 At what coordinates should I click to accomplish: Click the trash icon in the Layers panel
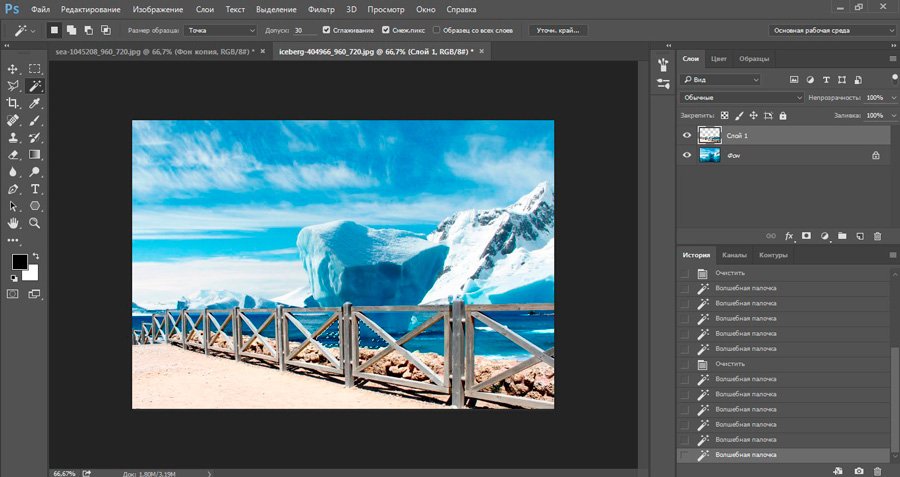click(877, 236)
